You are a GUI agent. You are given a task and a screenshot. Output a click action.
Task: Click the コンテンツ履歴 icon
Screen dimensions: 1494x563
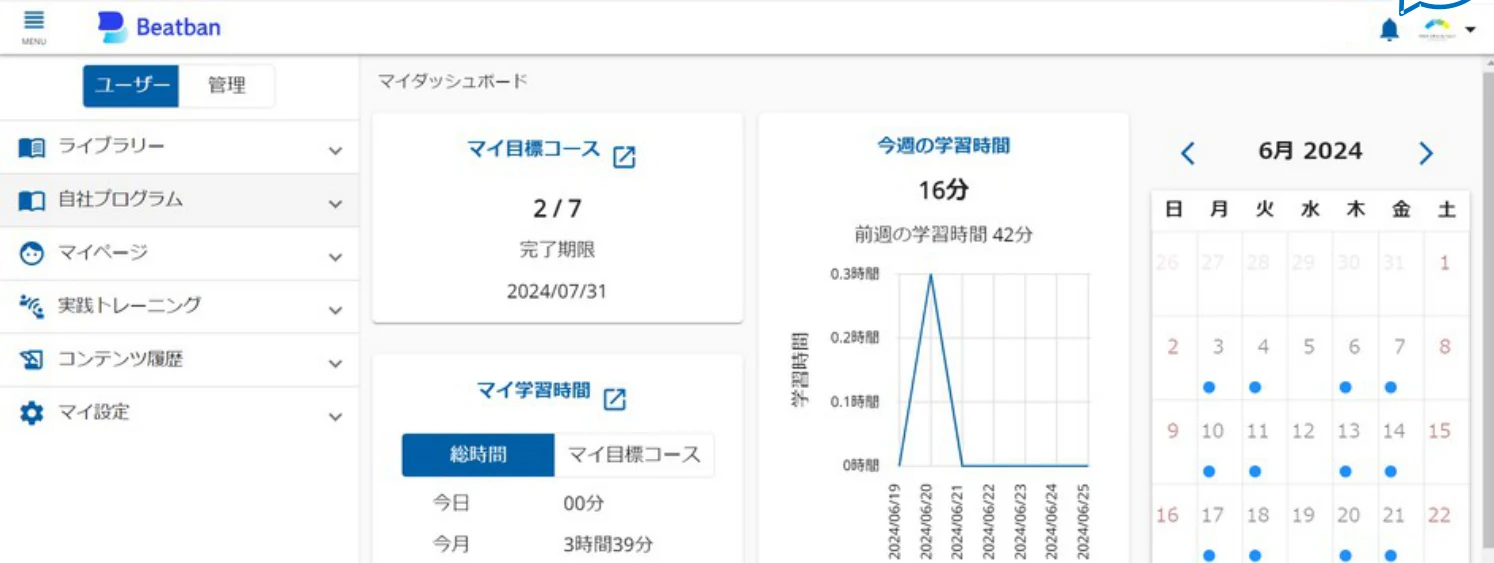pos(32,360)
